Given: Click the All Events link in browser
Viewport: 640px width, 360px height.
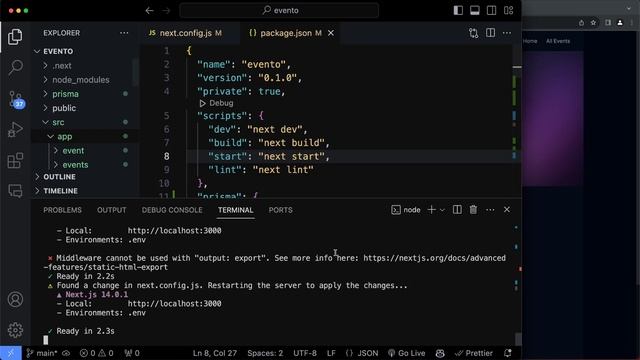Looking at the screenshot, I should tap(558, 41).
